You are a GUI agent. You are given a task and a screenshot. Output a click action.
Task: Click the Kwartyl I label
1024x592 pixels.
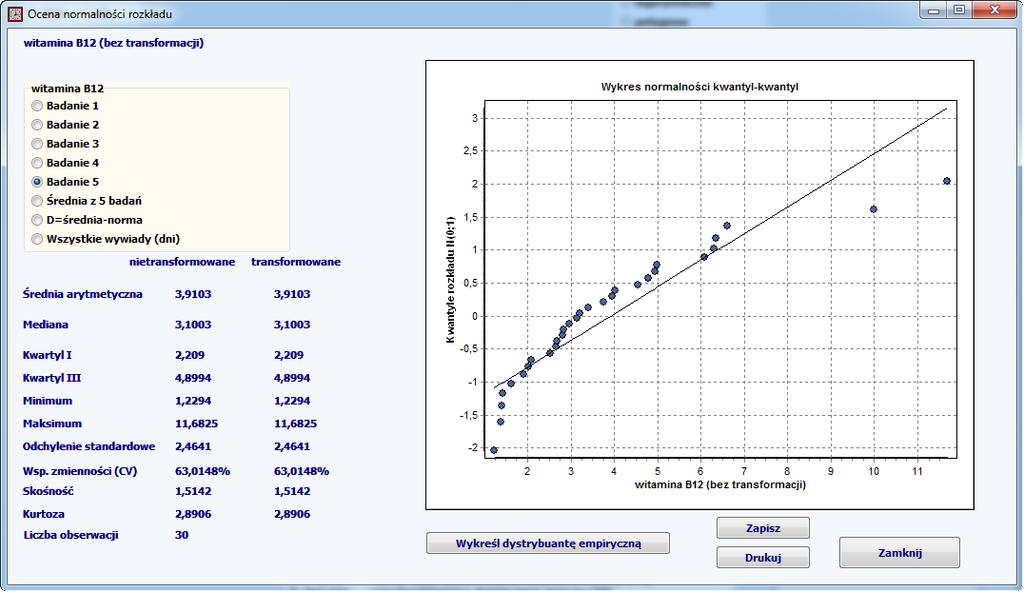tap(47, 355)
